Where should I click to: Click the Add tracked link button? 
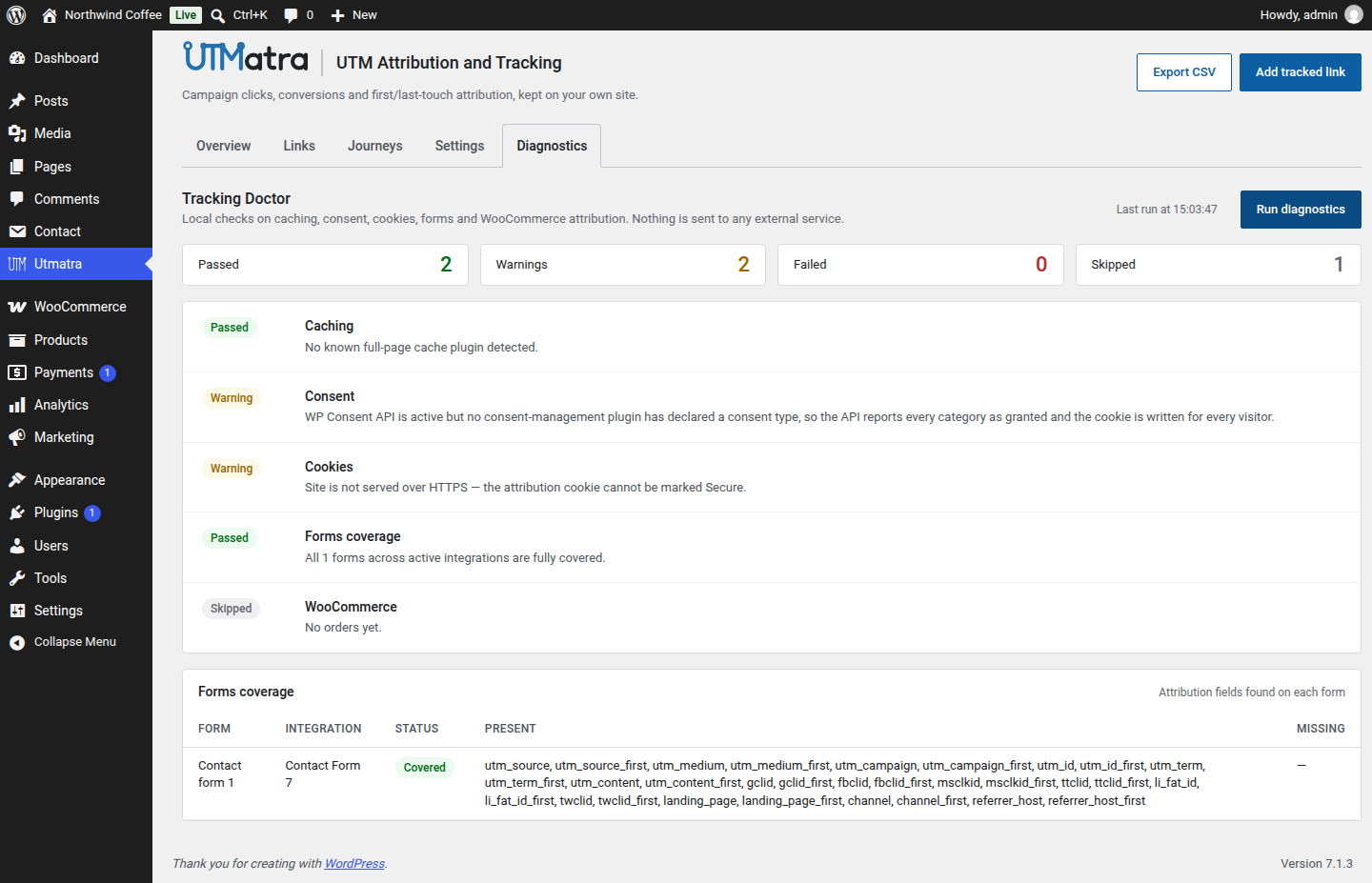(x=1301, y=72)
